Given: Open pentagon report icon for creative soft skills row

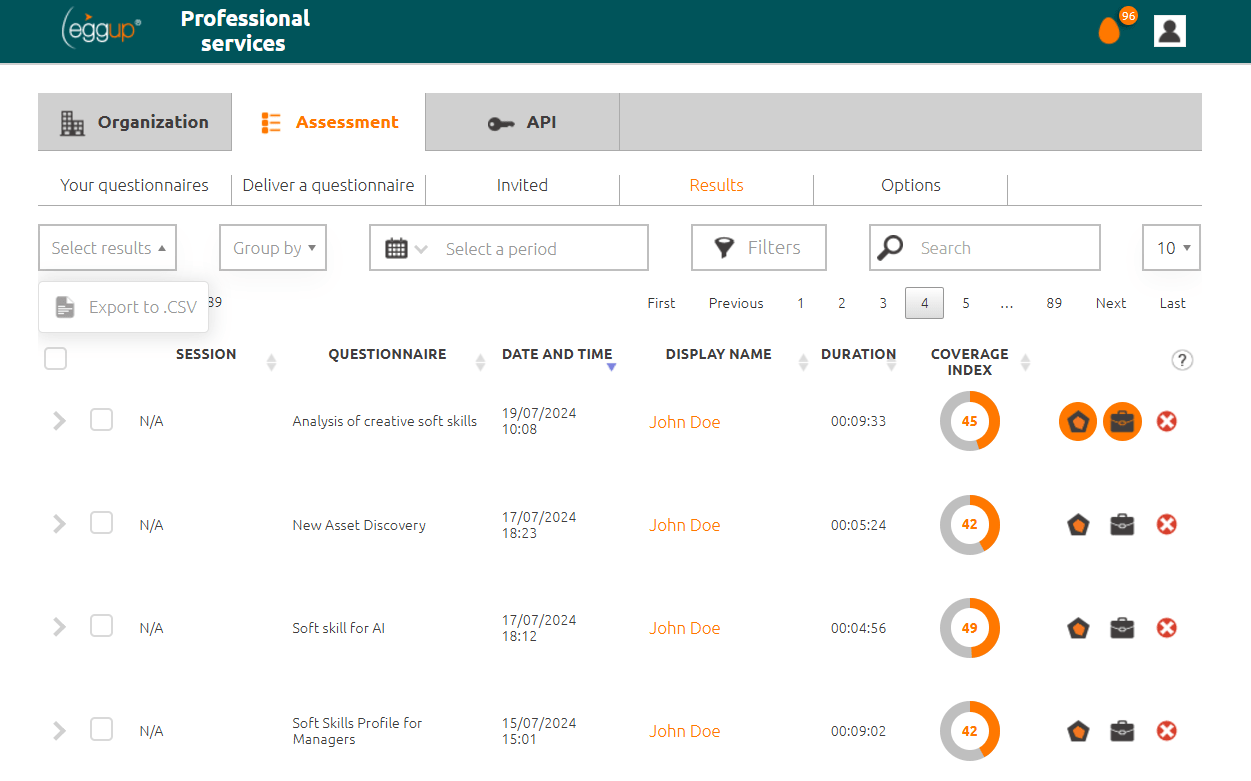Looking at the screenshot, I should click(1078, 422).
